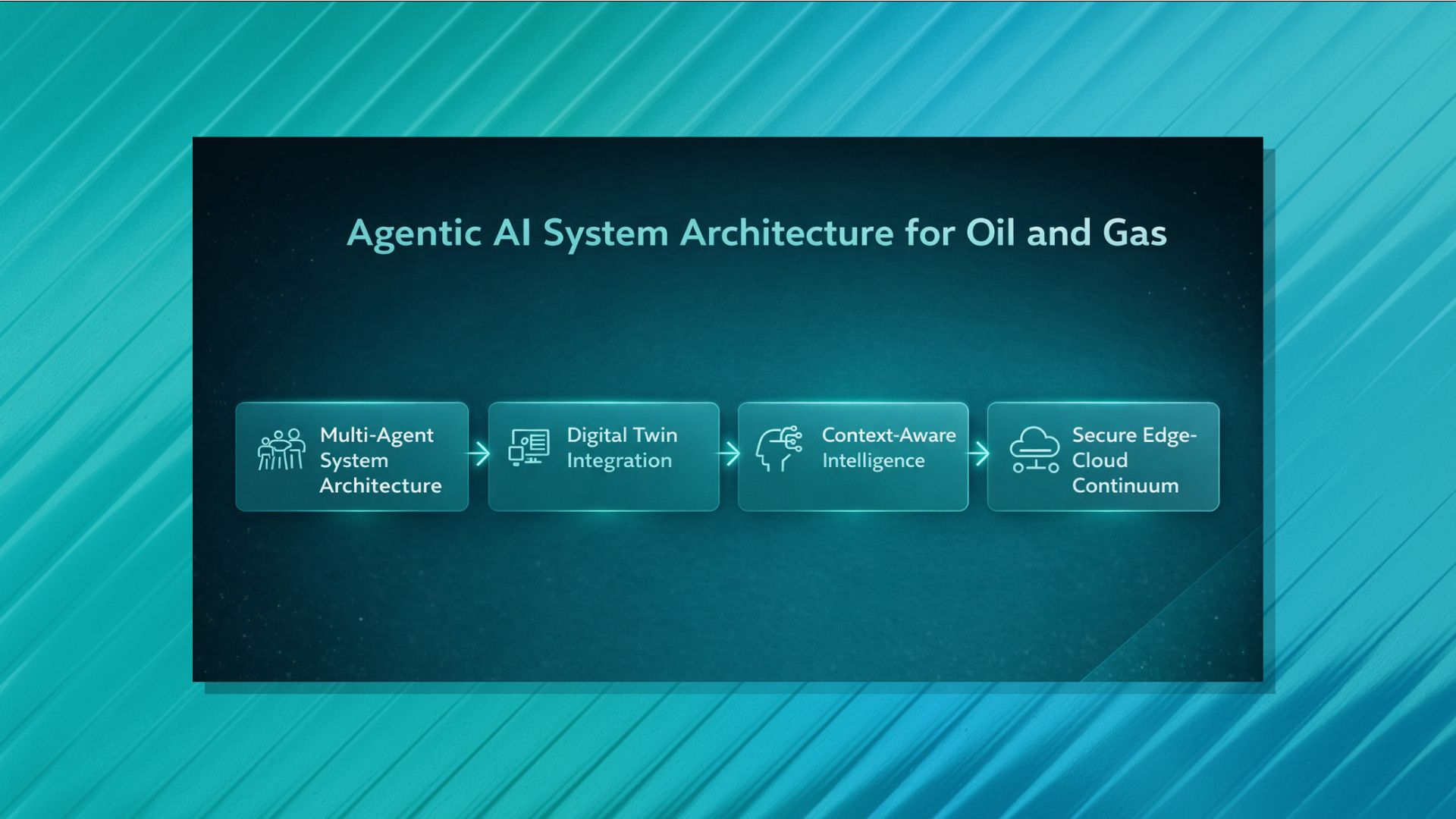Viewport: 1456px width, 819px height.
Task: Click the word 'Architecture' in first card
Action: click(380, 485)
